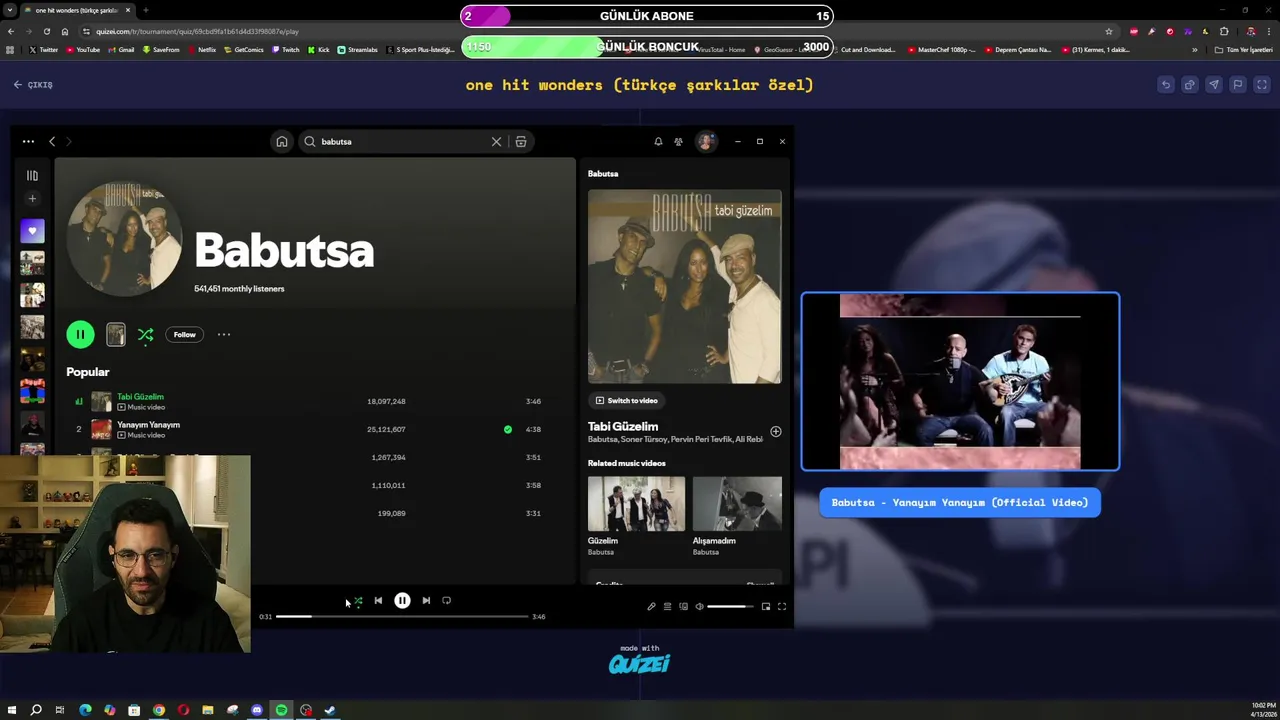Image resolution: width=1280 pixels, height=720 pixels.
Task: Open the Twitch bookmark
Action: coord(285,49)
